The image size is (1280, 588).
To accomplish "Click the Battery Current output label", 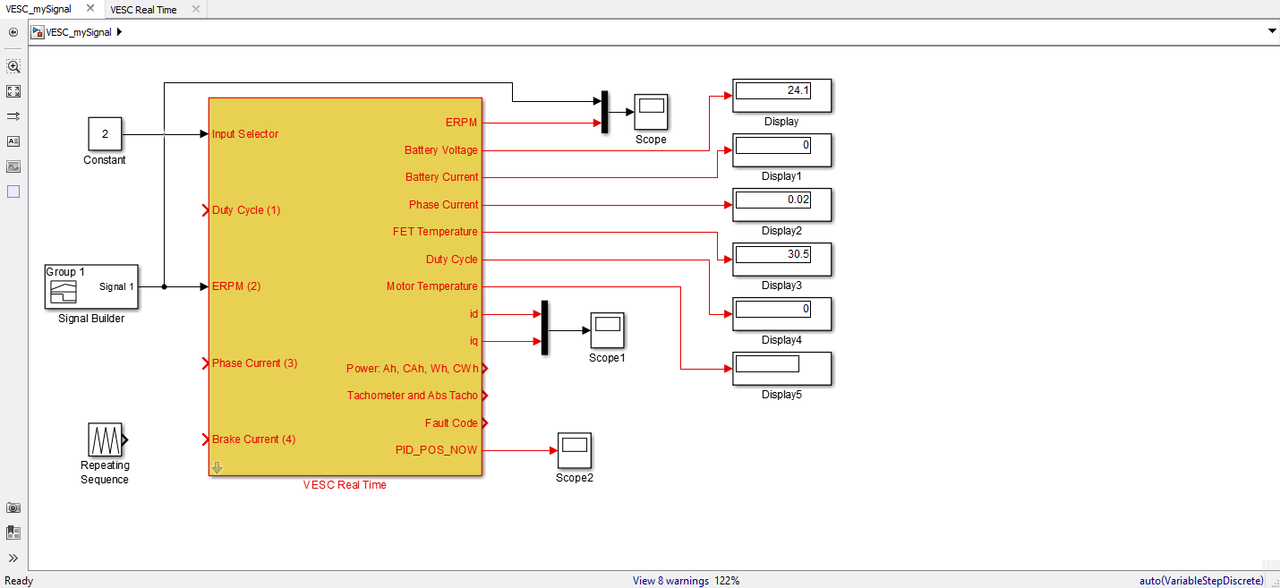I will 442,177.
